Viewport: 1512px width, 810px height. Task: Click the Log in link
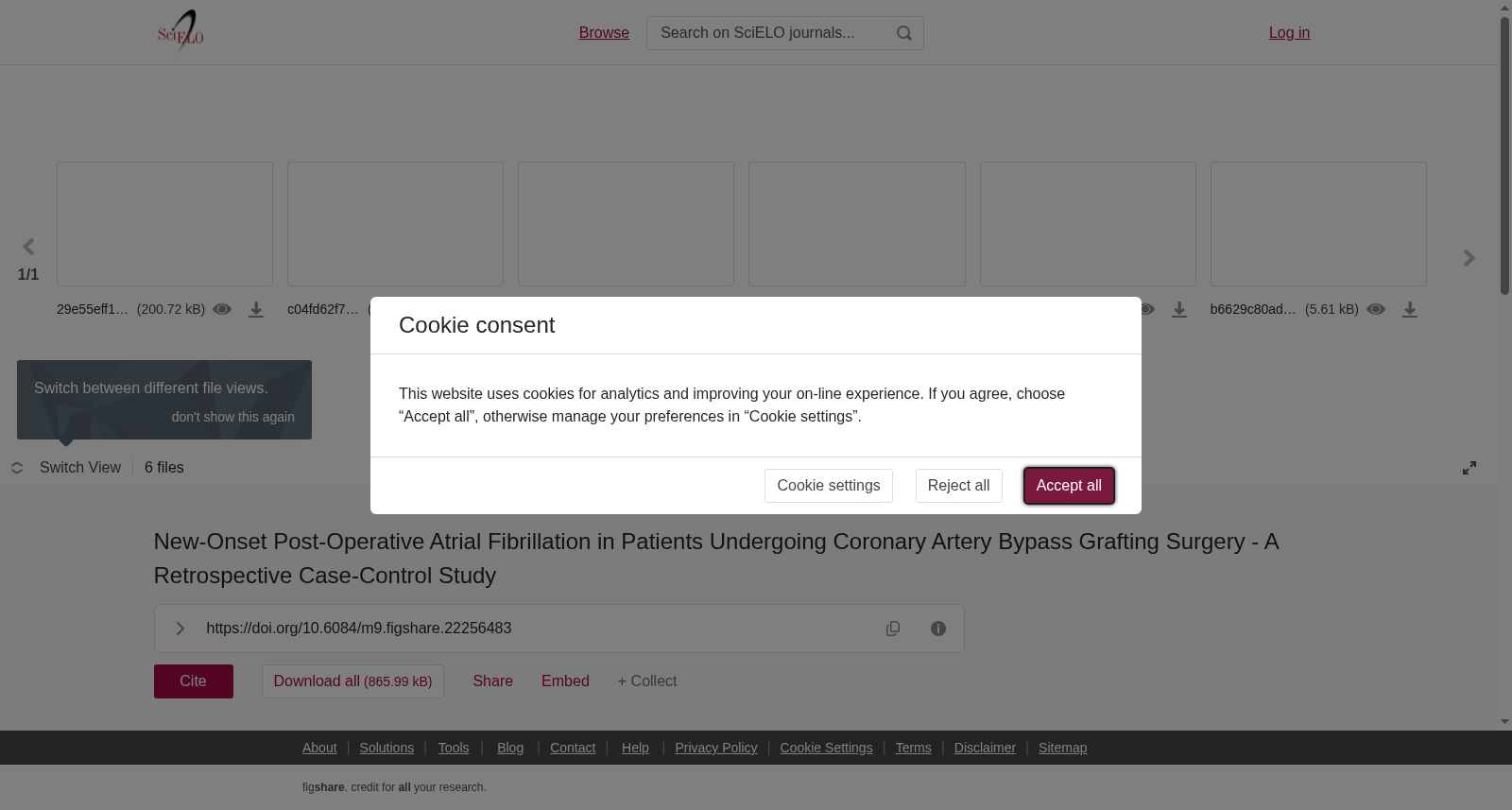(1289, 33)
